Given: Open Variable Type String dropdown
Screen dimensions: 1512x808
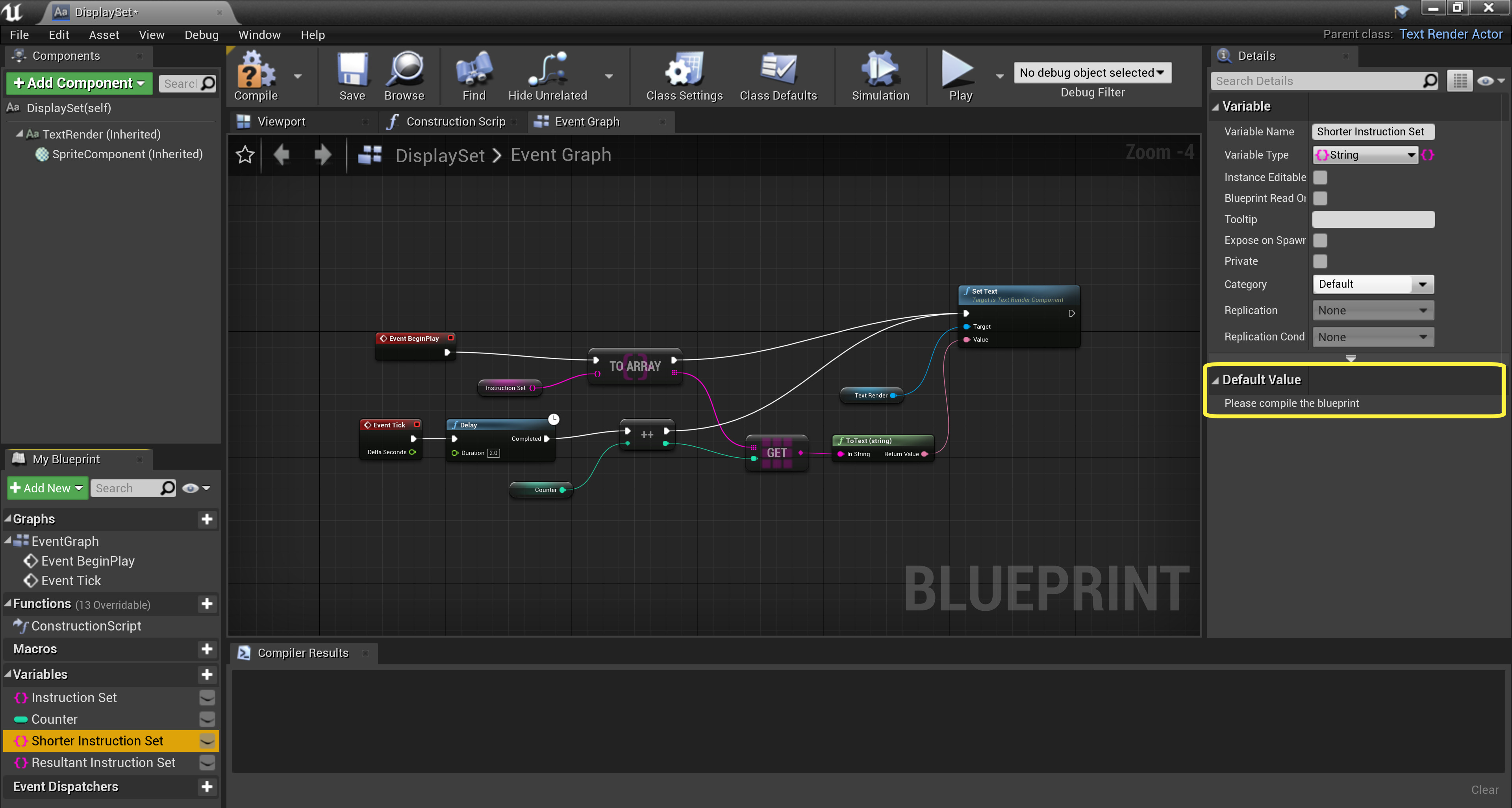Looking at the screenshot, I should (x=1365, y=155).
